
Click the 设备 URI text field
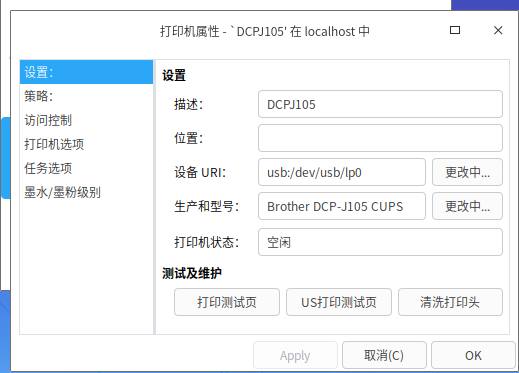pos(342,172)
